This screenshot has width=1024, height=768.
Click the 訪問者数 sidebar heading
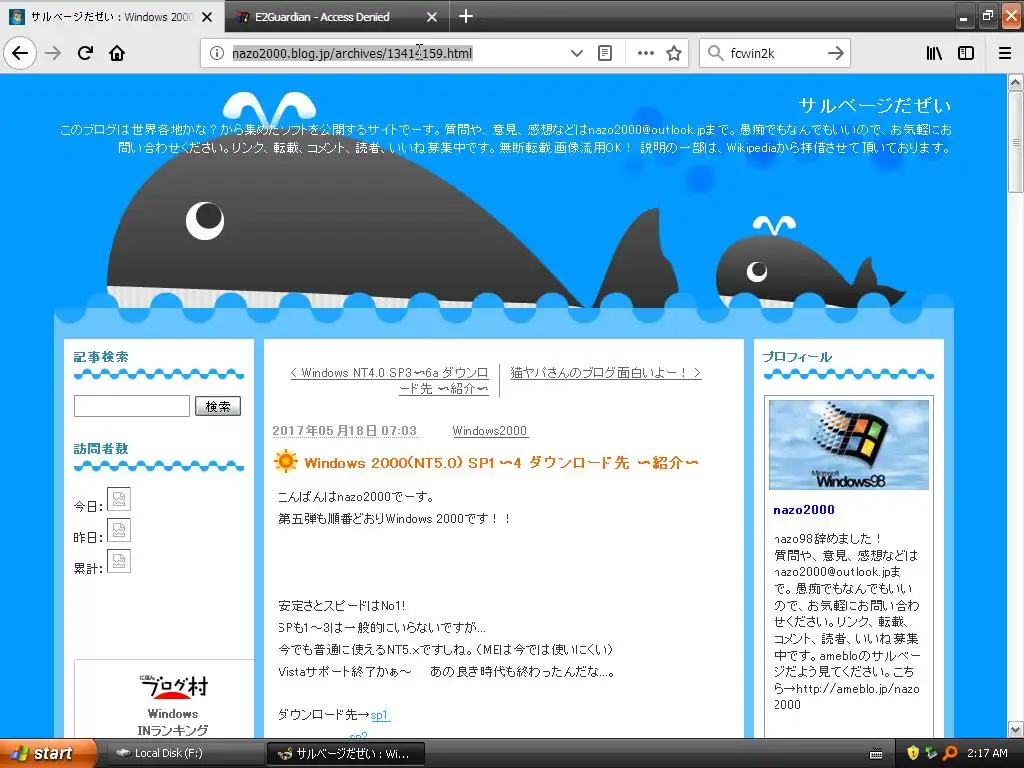coord(101,449)
